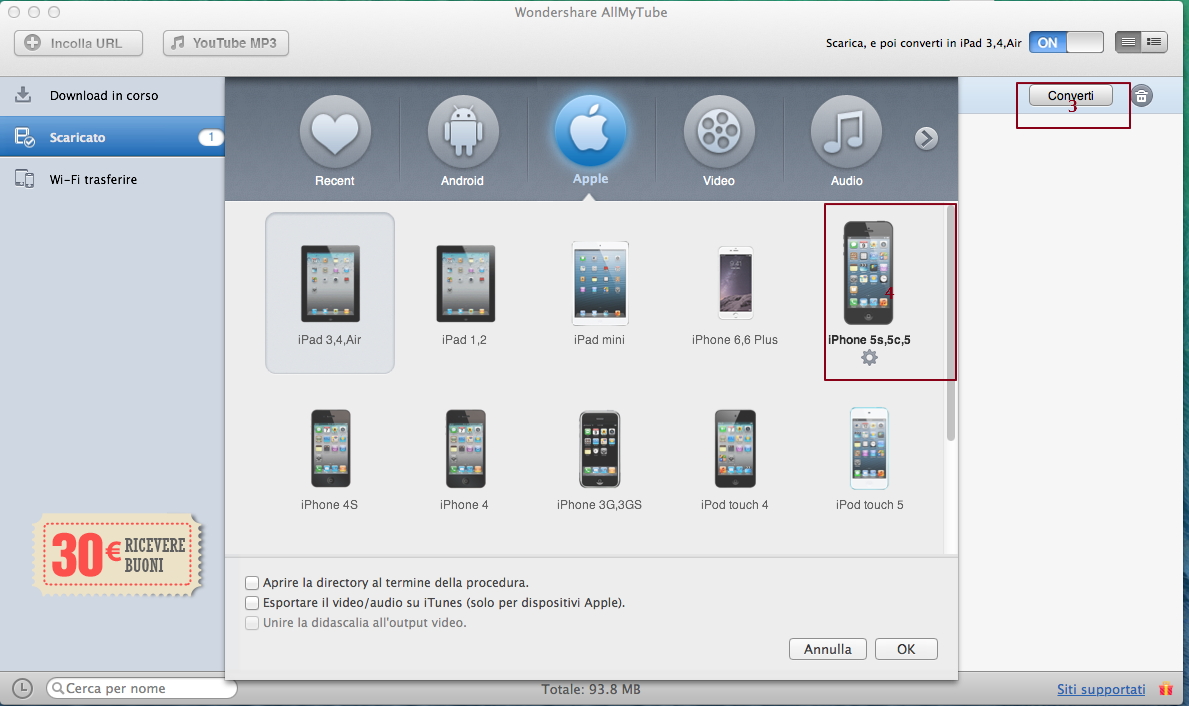Open the clock scheduler icon

point(23,689)
